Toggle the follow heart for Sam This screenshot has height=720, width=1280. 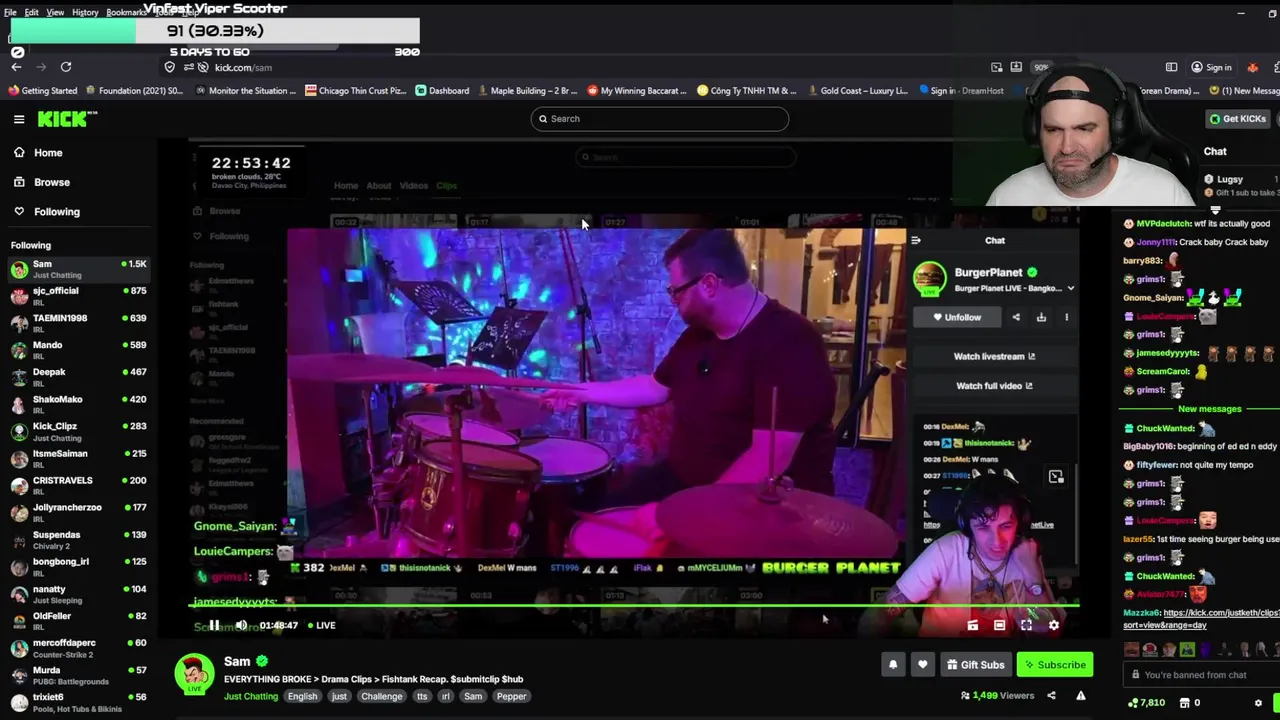(922, 665)
